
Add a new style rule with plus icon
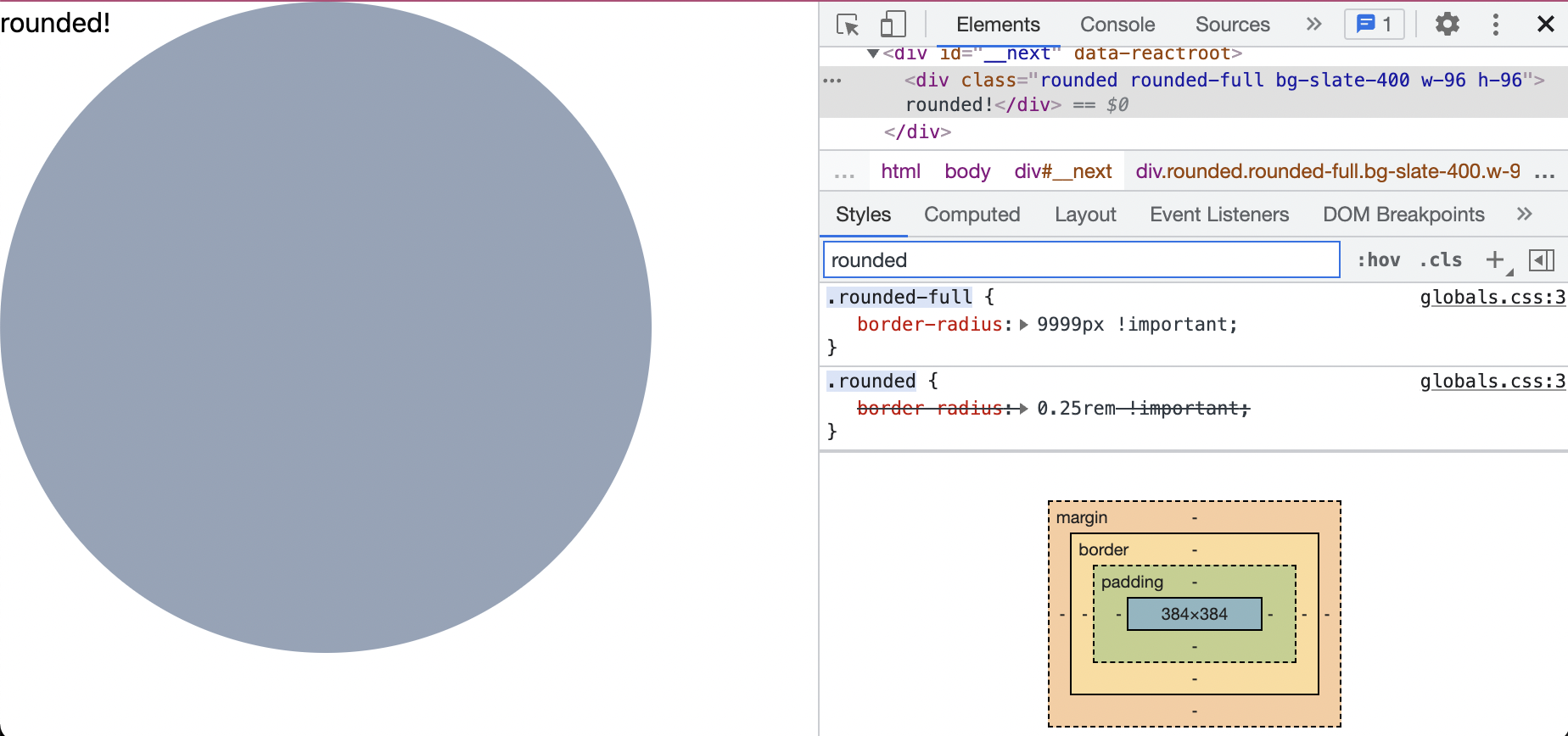[x=1497, y=260]
